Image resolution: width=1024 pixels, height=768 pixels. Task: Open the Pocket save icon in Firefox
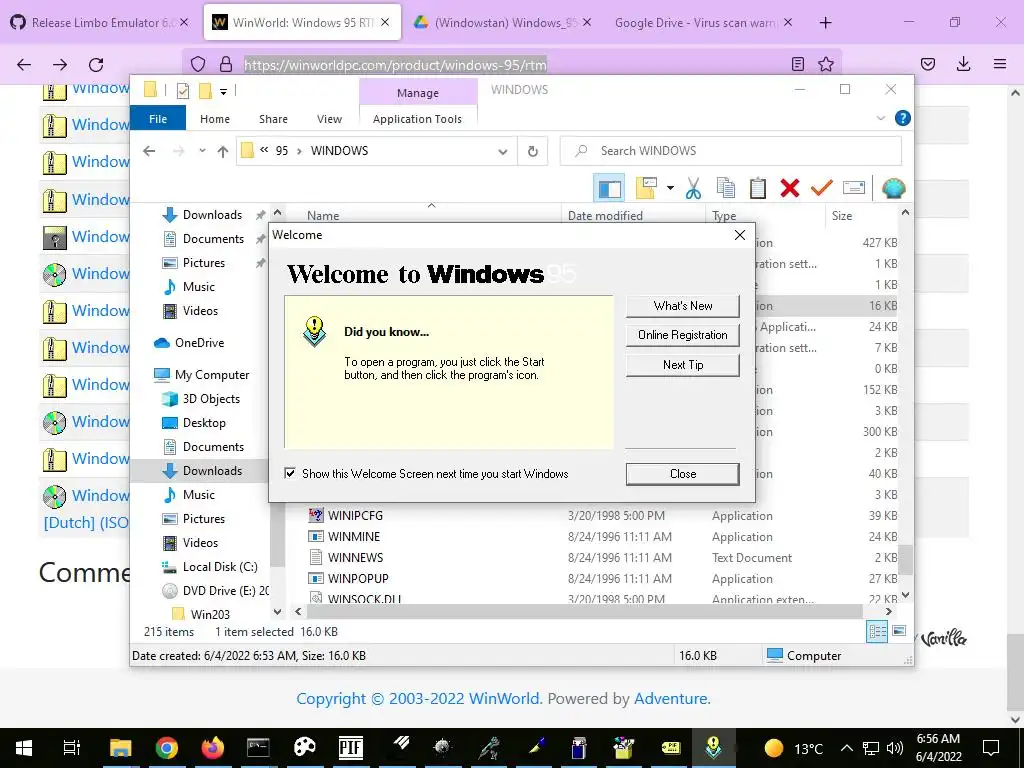[x=927, y=64]
